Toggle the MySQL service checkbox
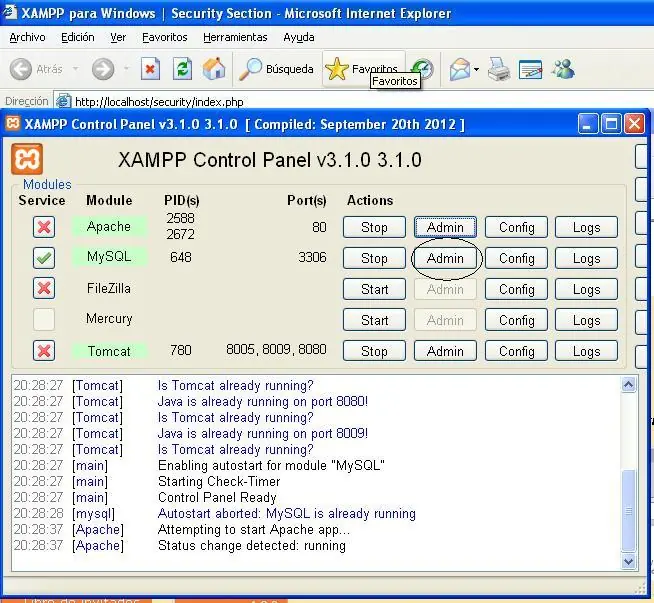The height and width of the screenshot is (603, 654). coord(44,258)
